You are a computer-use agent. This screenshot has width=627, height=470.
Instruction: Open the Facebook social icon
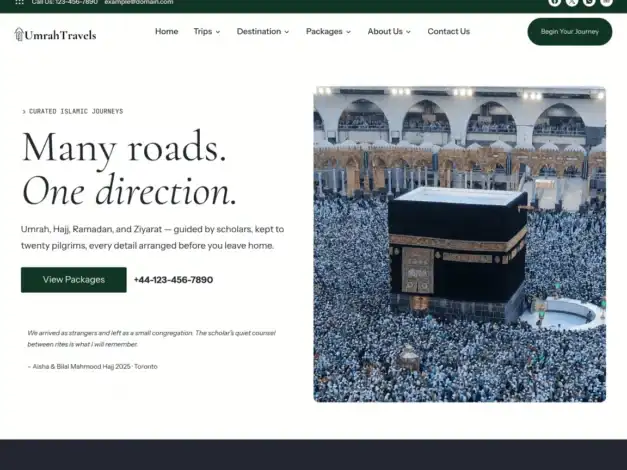pyautogui.click(x=555, y=2)
